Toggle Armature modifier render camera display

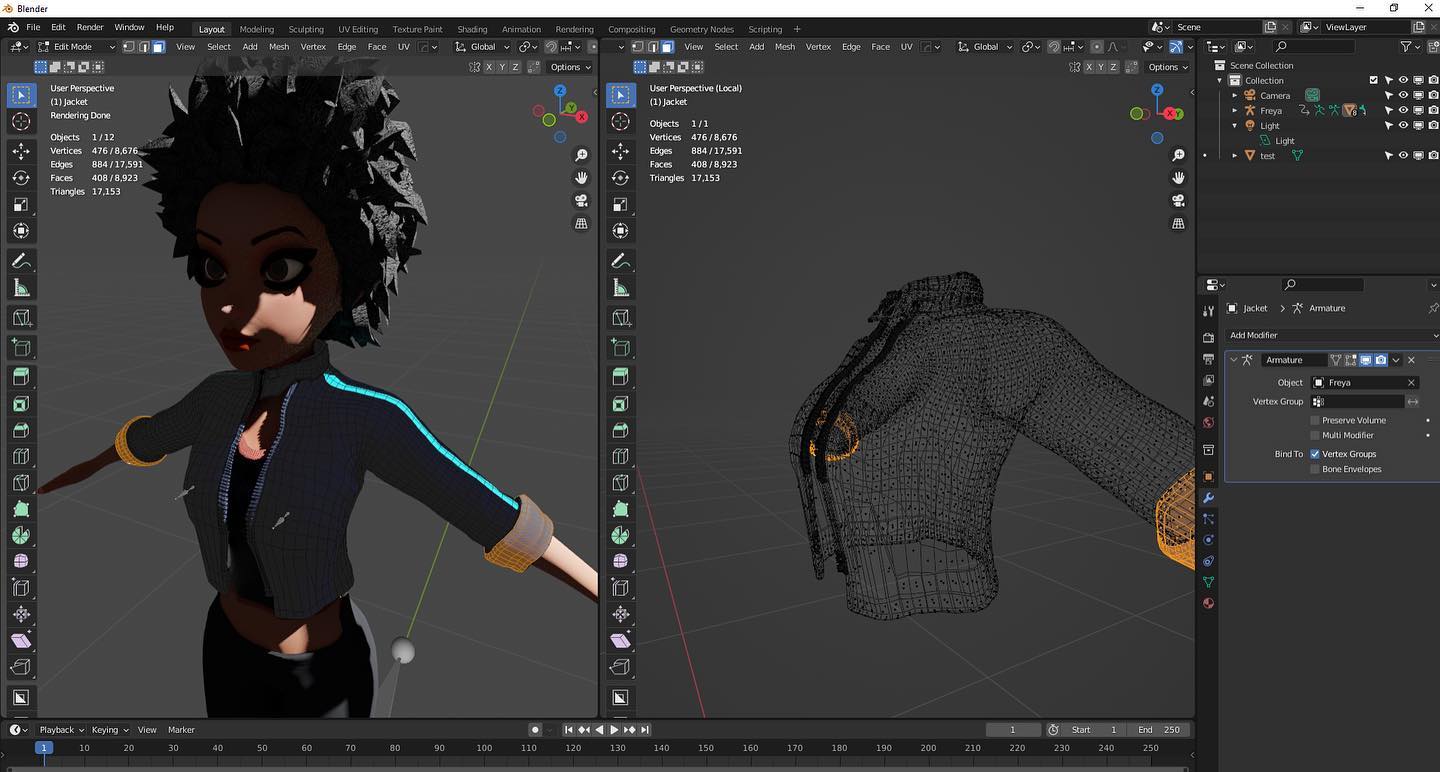[x=1381, y=360]
